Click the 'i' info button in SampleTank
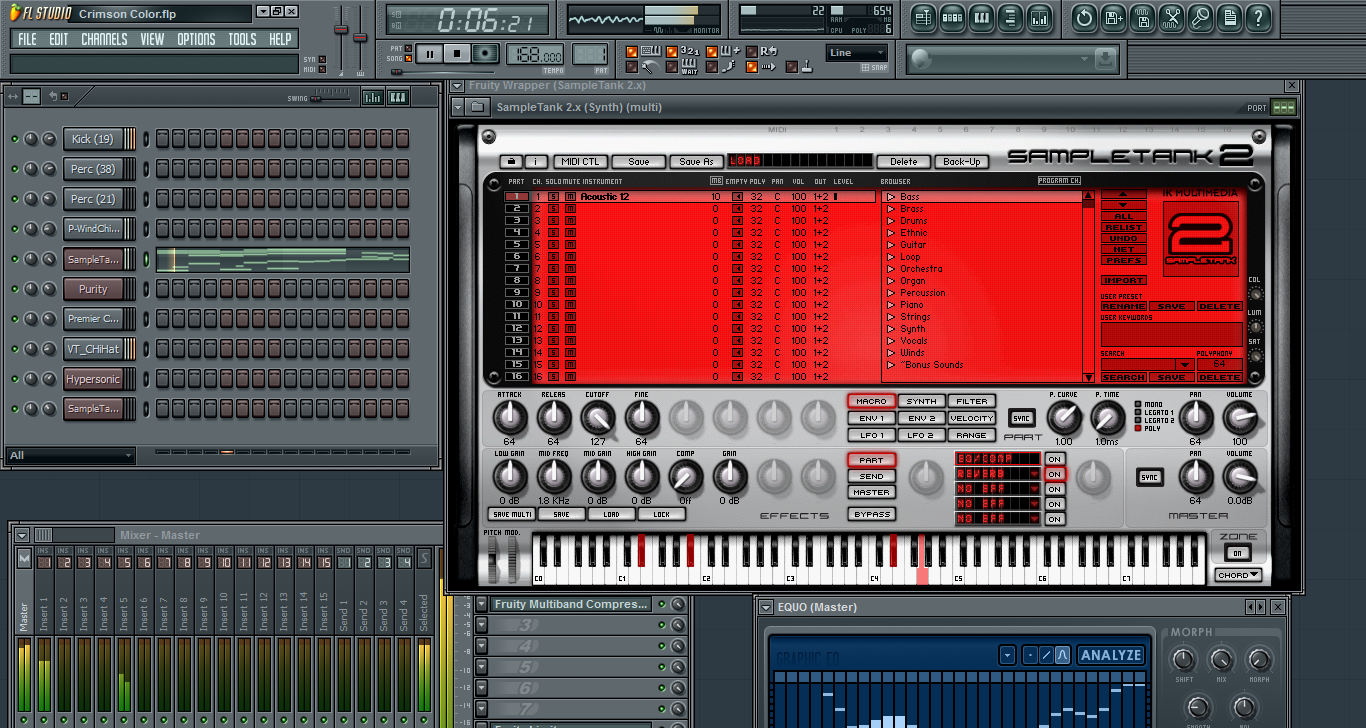The width and height of the screenshot is (1366, 728). click(x=535, y=161)
